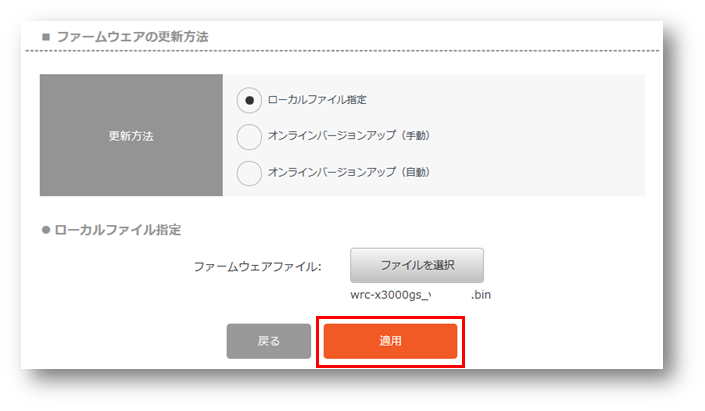Click the black dot inside the selected radio
Viewport: 705px width, 411px height.
coord(249,100)
